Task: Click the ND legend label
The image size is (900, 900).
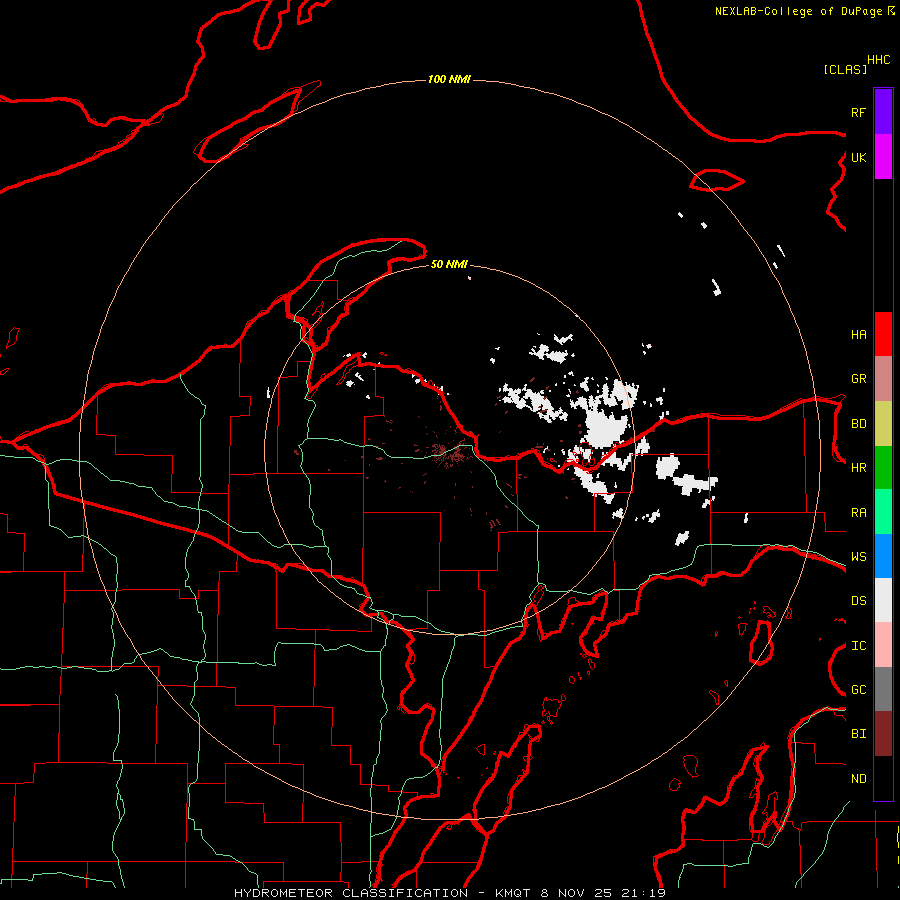Action: pos(858,779)
